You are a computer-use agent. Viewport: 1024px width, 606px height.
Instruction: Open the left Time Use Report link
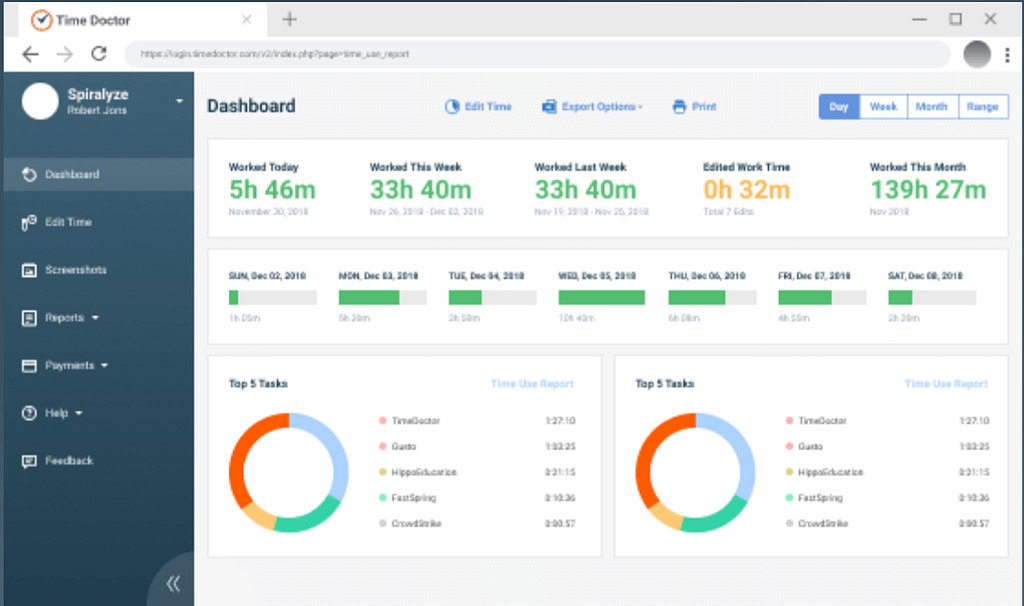(532, 384)
